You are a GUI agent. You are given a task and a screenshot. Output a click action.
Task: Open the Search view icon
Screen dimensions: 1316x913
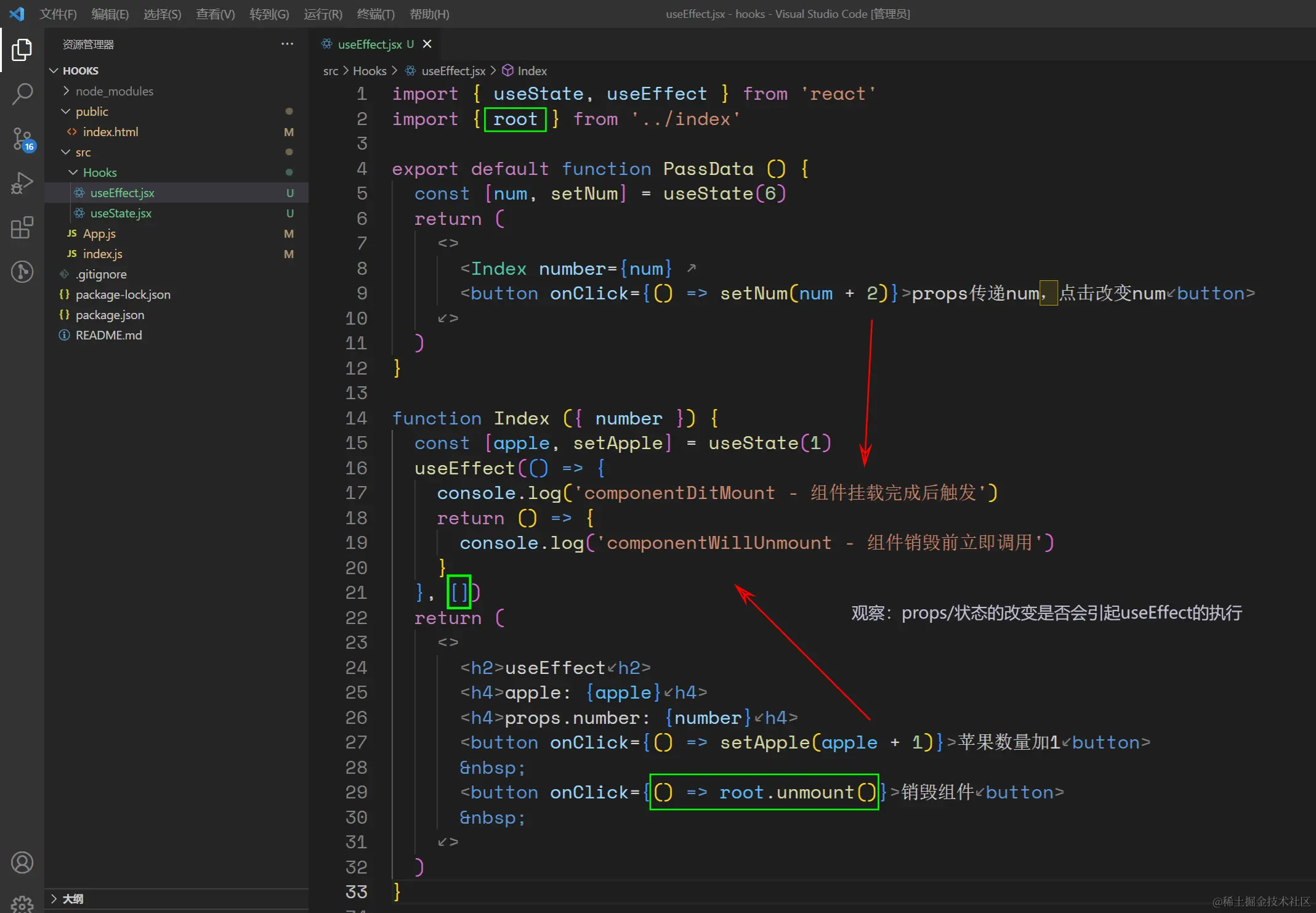pos(22,94)
